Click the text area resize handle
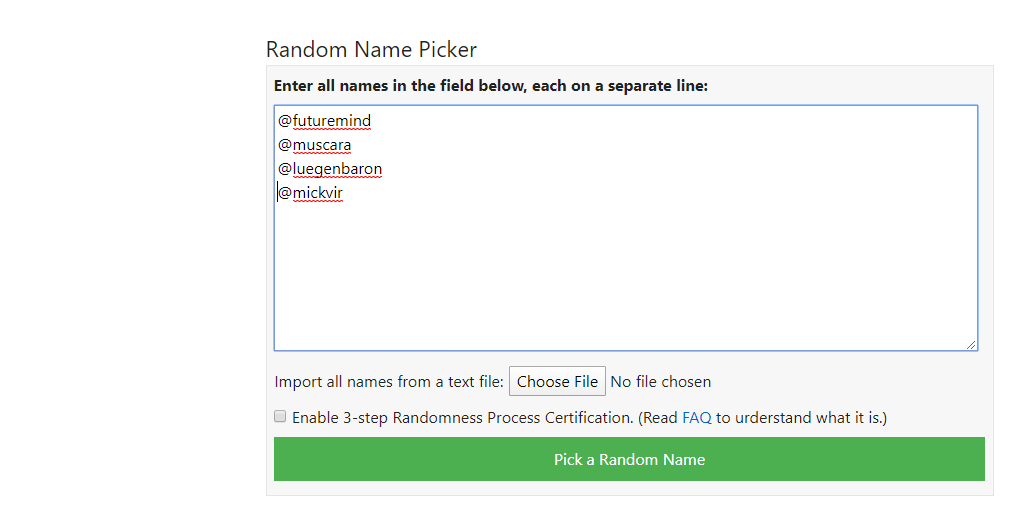The image size is (1021, 510). point(971,344)
